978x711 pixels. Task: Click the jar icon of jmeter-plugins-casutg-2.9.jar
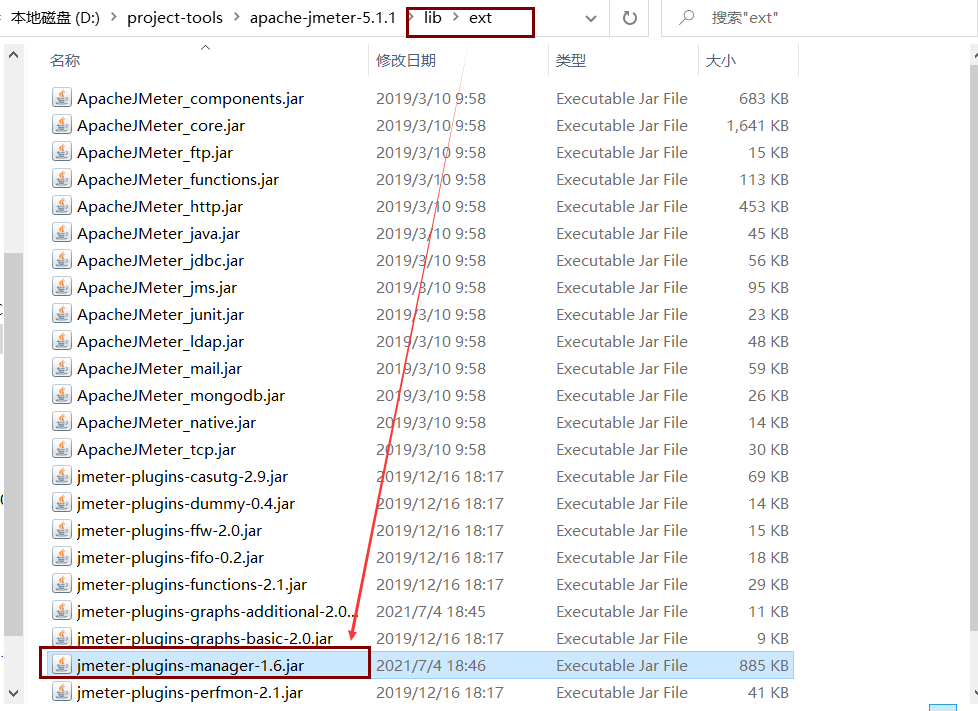(x=62, y=476)
